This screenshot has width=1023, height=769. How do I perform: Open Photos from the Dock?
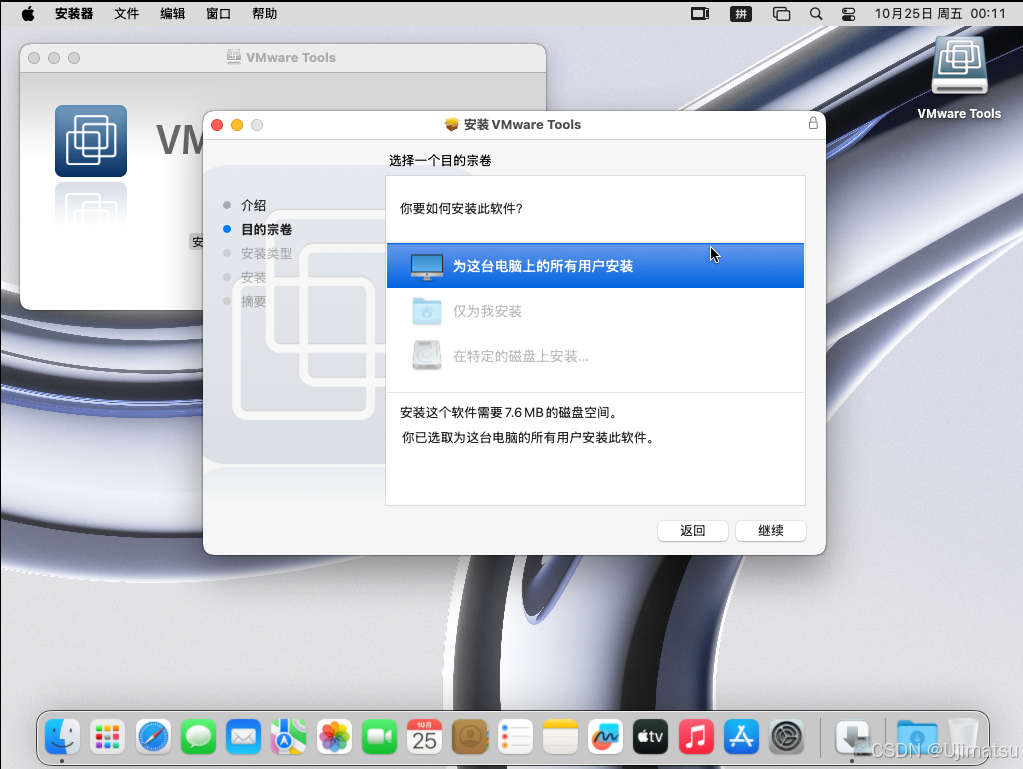(334, 737)
